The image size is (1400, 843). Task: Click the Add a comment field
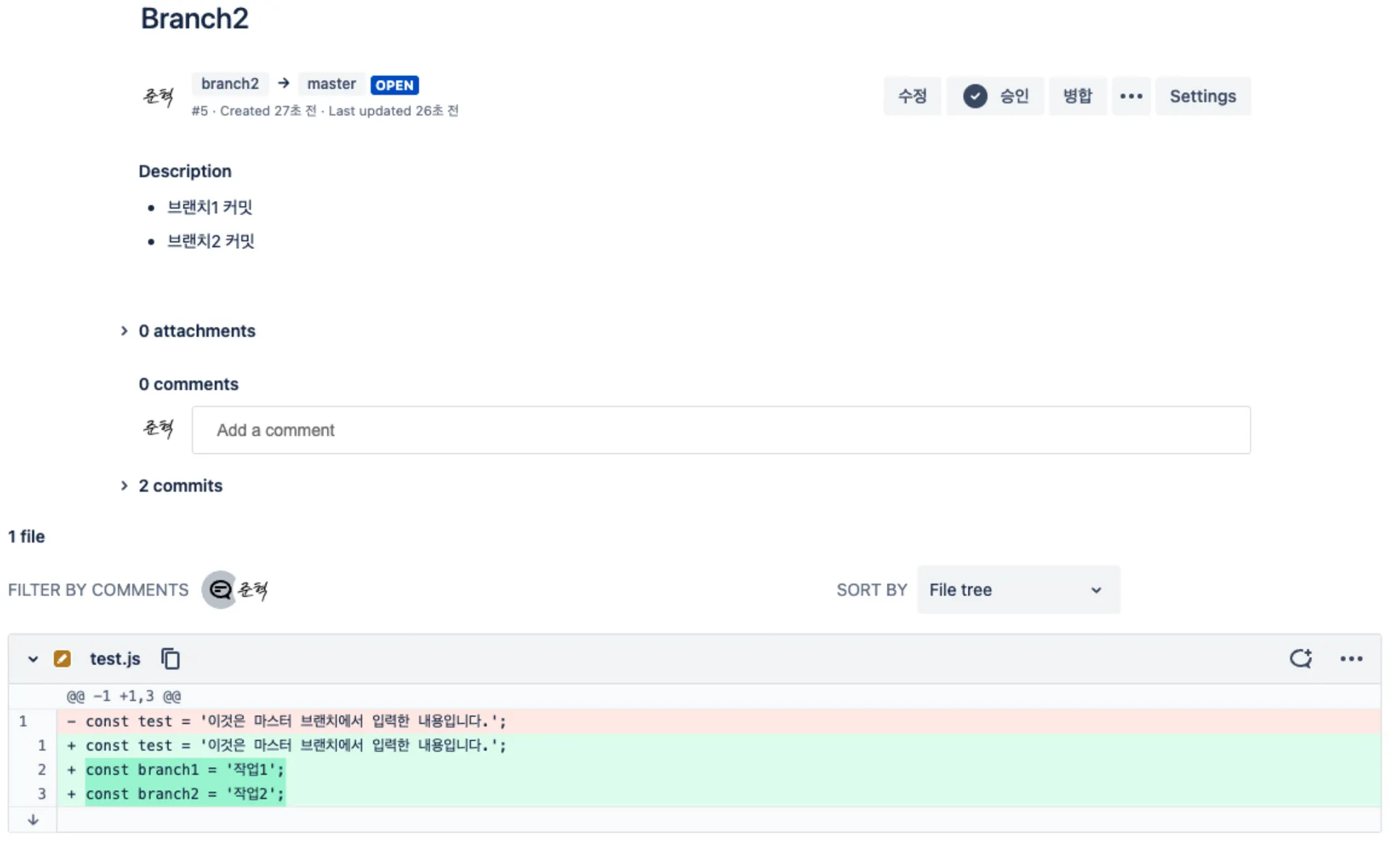click(721, 430)
